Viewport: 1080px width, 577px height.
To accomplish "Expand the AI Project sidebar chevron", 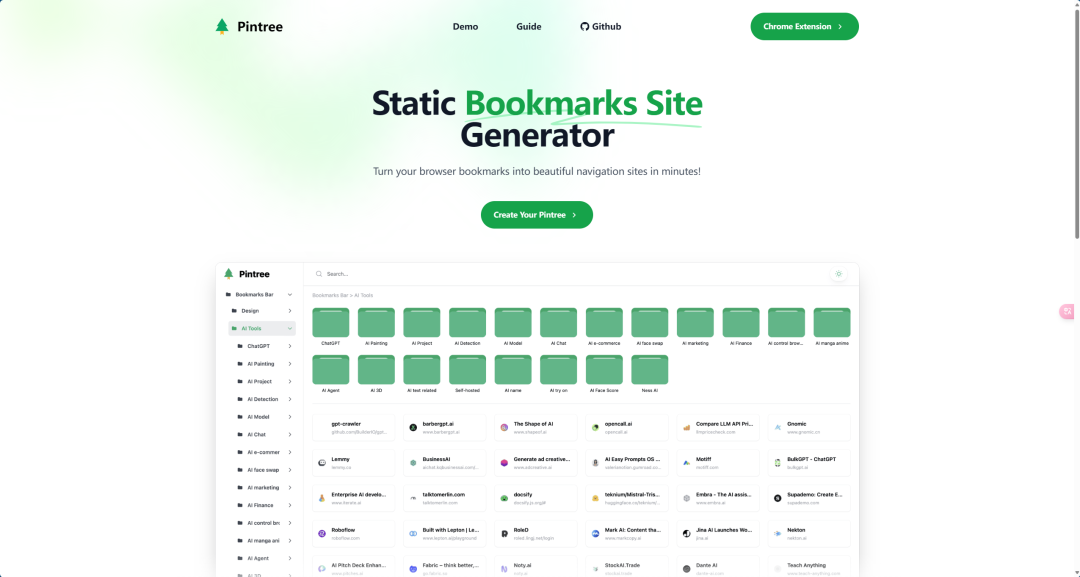I will coord(290,381).
